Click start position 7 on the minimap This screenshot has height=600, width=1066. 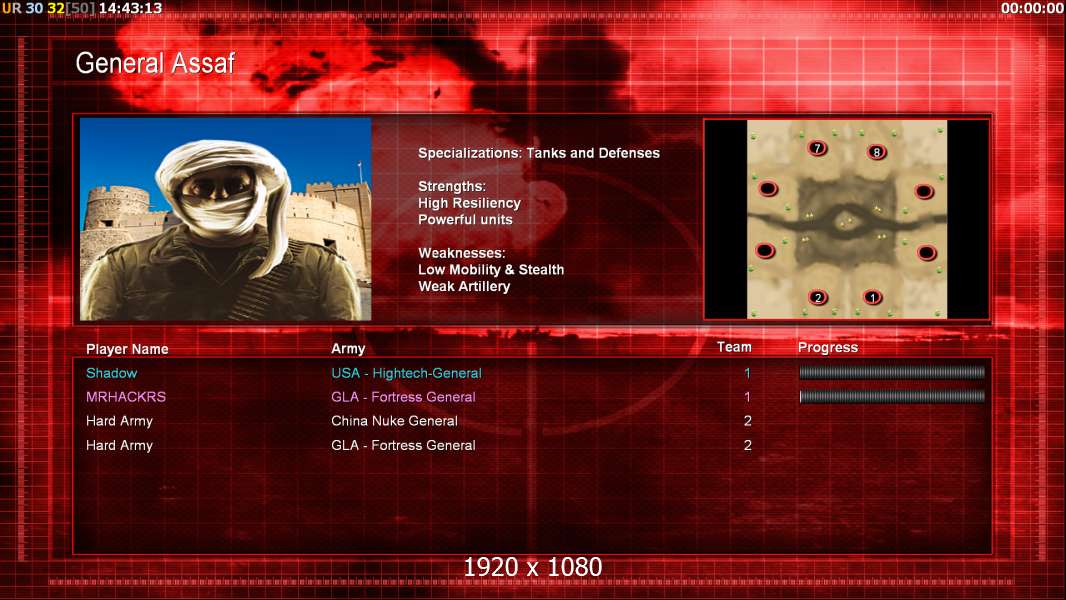point(818,148)
